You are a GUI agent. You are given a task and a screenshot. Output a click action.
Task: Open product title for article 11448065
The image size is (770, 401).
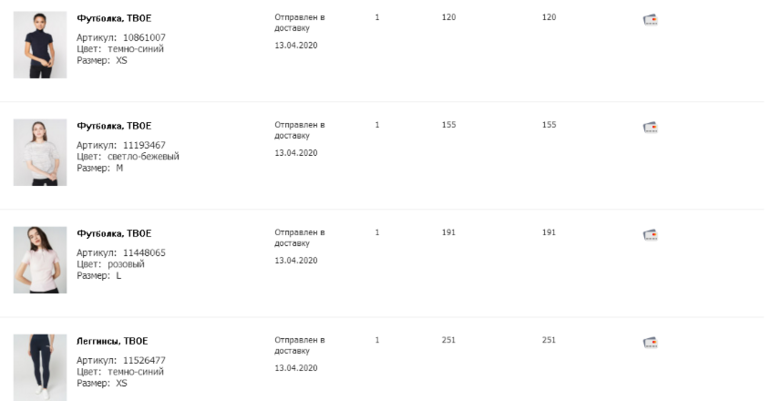pos(114,234)
